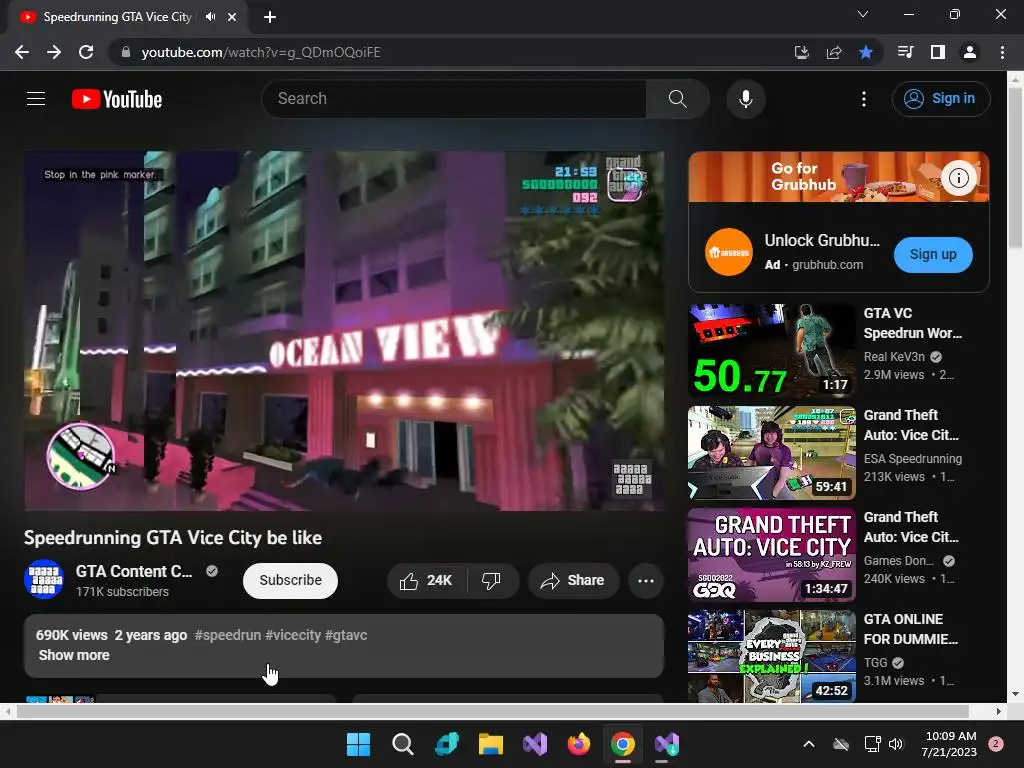This screenshot has width=1024, height=768.
Task: Click the Grubhub ad info icon
Action: (x=958, y=178)
